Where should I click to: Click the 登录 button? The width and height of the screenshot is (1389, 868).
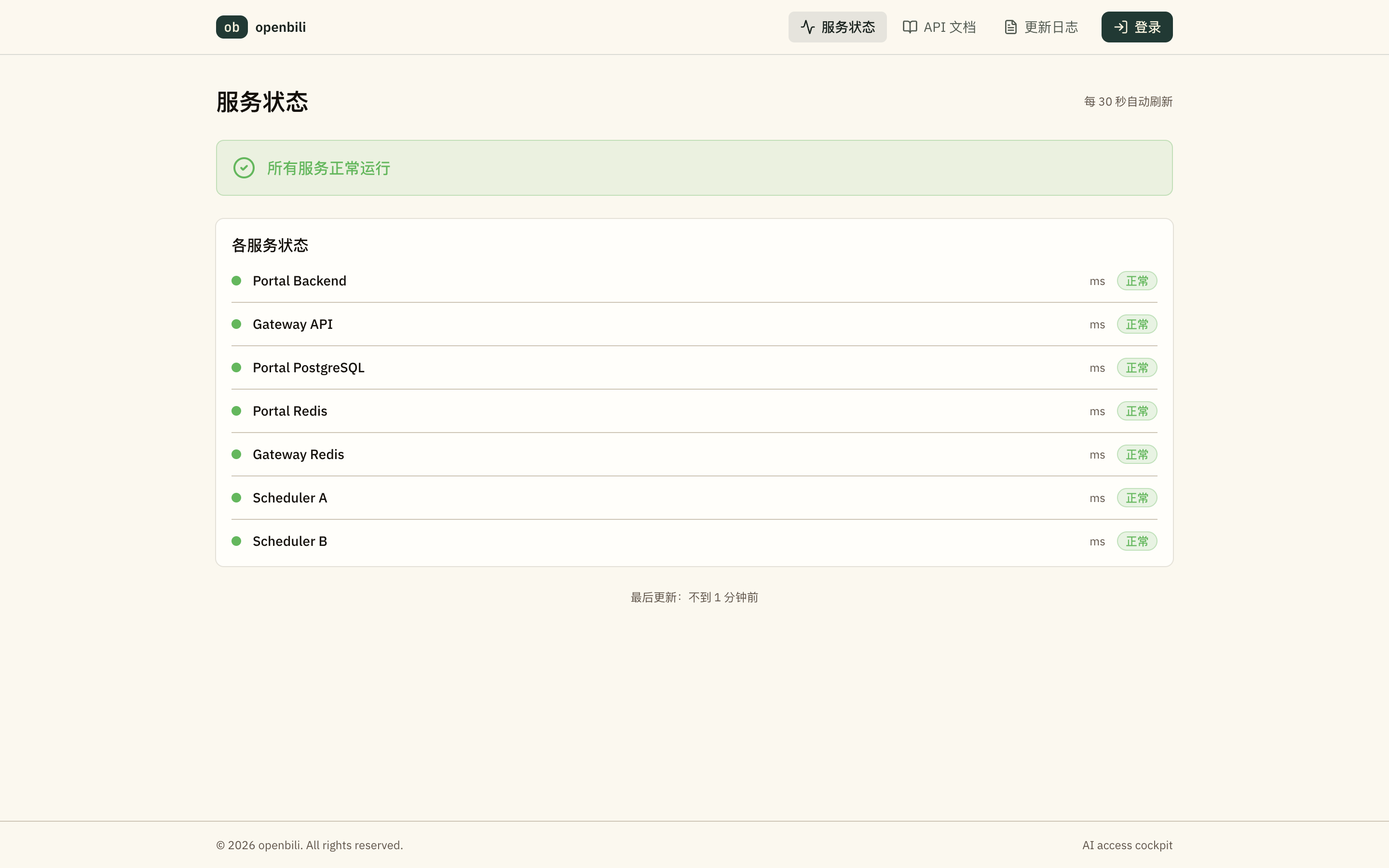coord(1136,27)
